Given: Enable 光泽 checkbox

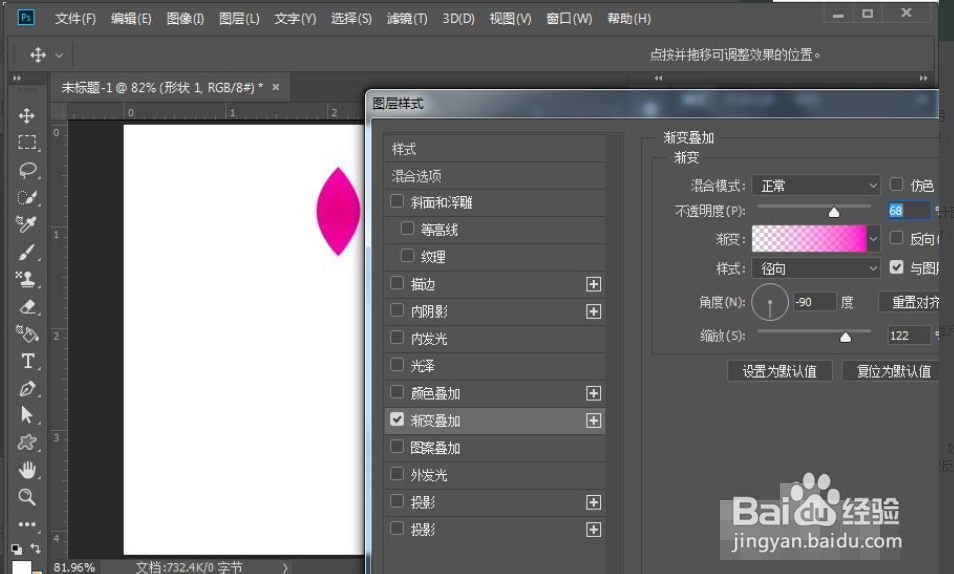Looking at the screenshot, I should coord(397,365).
